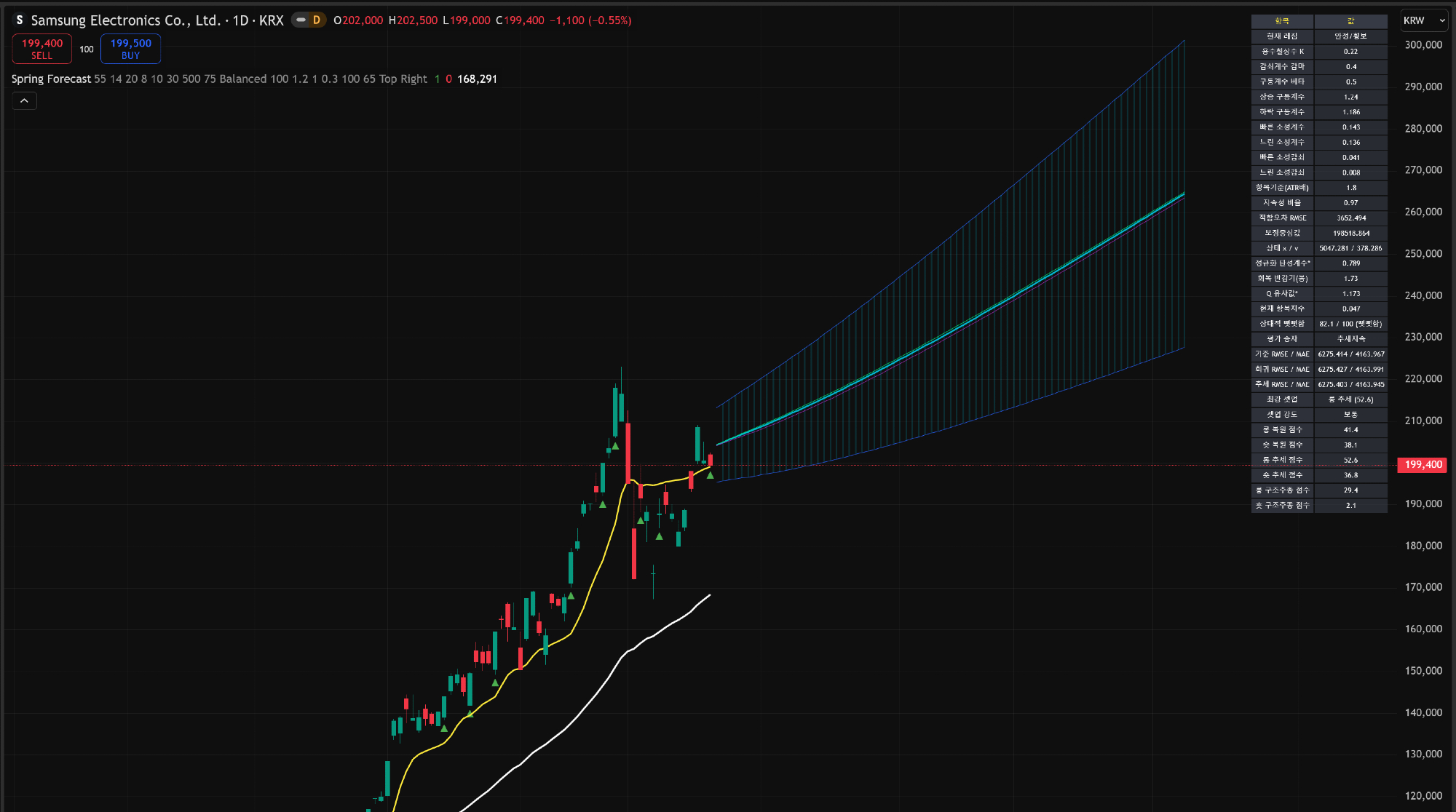Click the order quantity 100 field
Image resolution: width=1456 pixels, height=812 pixels.
[x=87, y=49]
